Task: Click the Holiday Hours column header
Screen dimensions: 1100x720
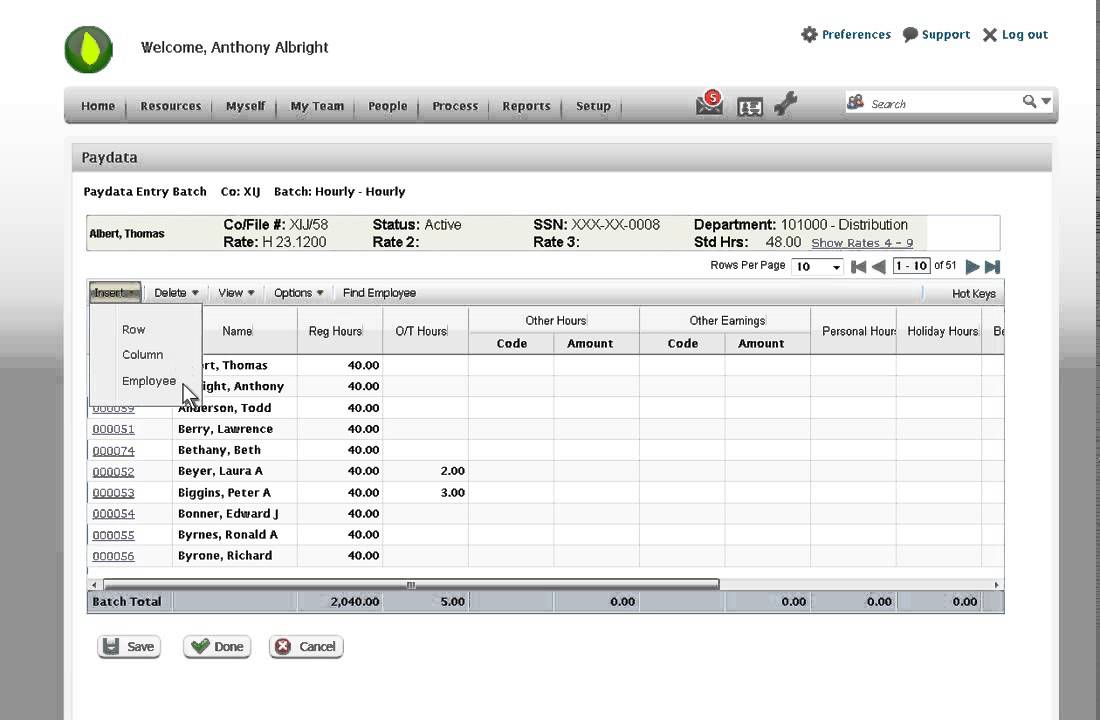Action: pyautogui.click(x=939, y=331)
